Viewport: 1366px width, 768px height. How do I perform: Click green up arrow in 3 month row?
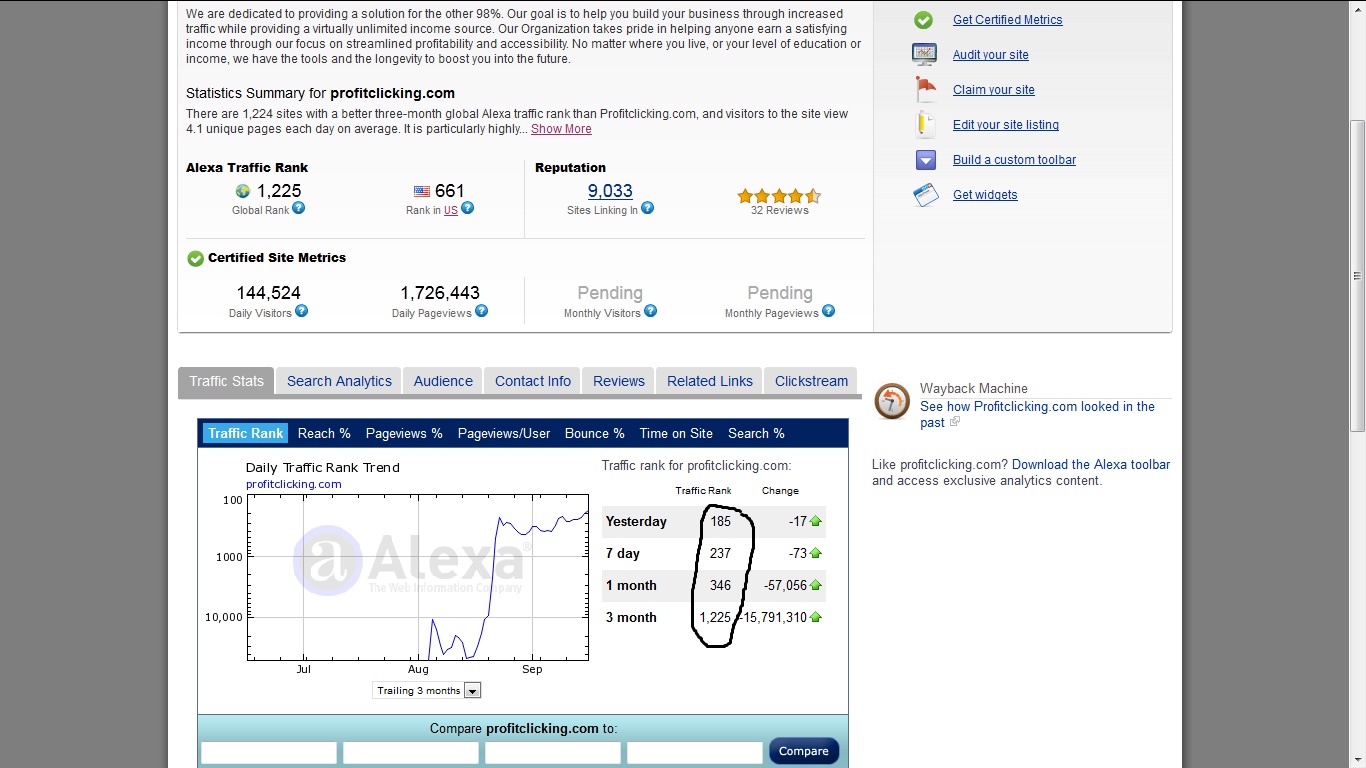click(x=816, y=617)
